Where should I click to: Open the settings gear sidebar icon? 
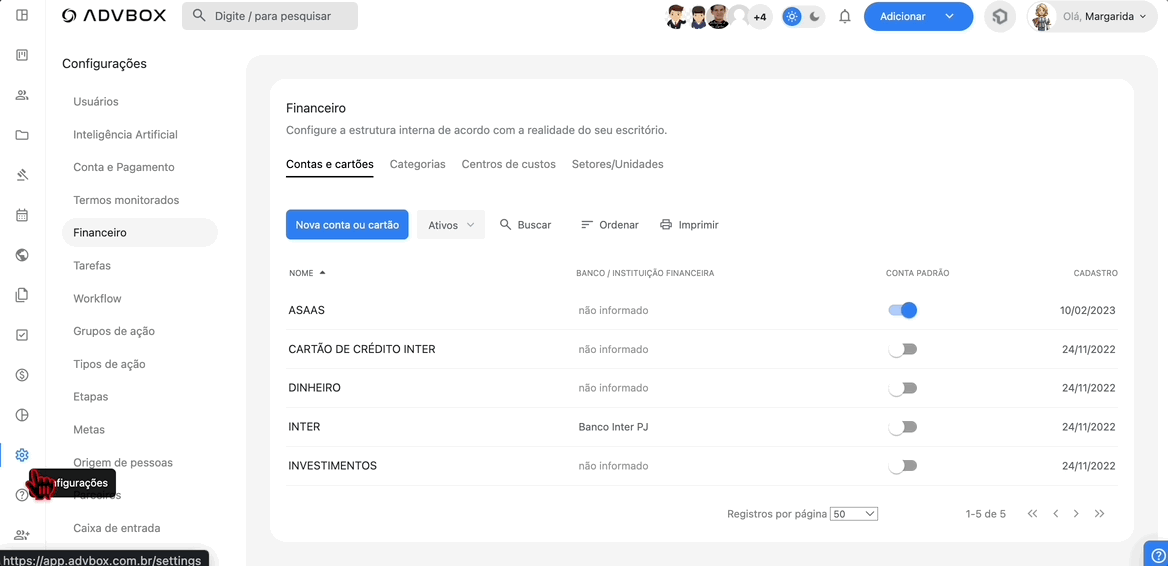pyautogui.click(x=22, y=455)
